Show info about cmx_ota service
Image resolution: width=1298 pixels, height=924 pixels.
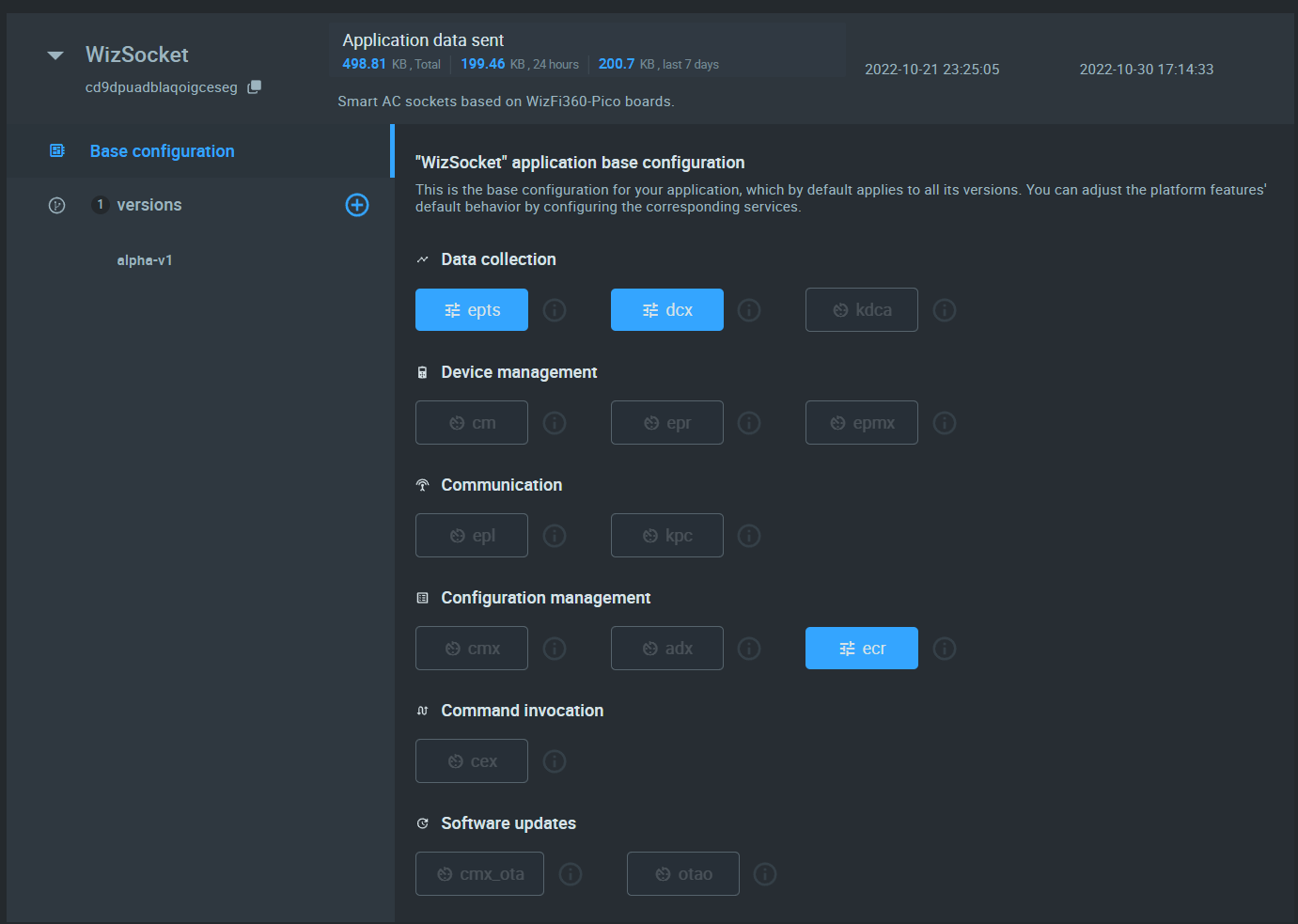(571, 874)
